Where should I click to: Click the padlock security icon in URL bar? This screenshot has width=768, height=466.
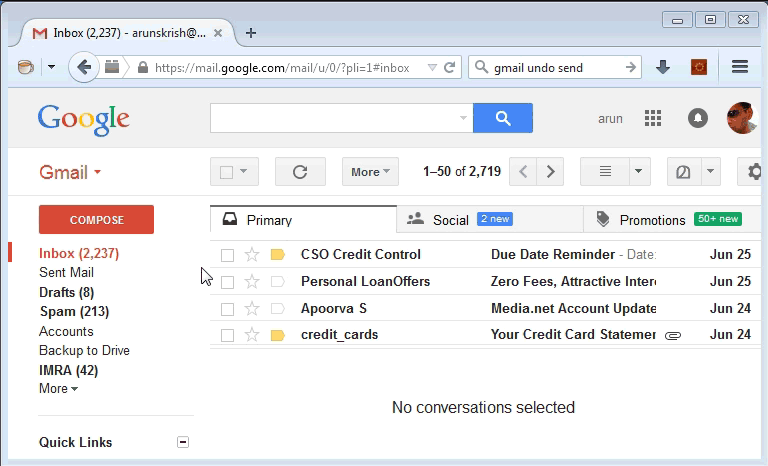click(x=143, y=67)
